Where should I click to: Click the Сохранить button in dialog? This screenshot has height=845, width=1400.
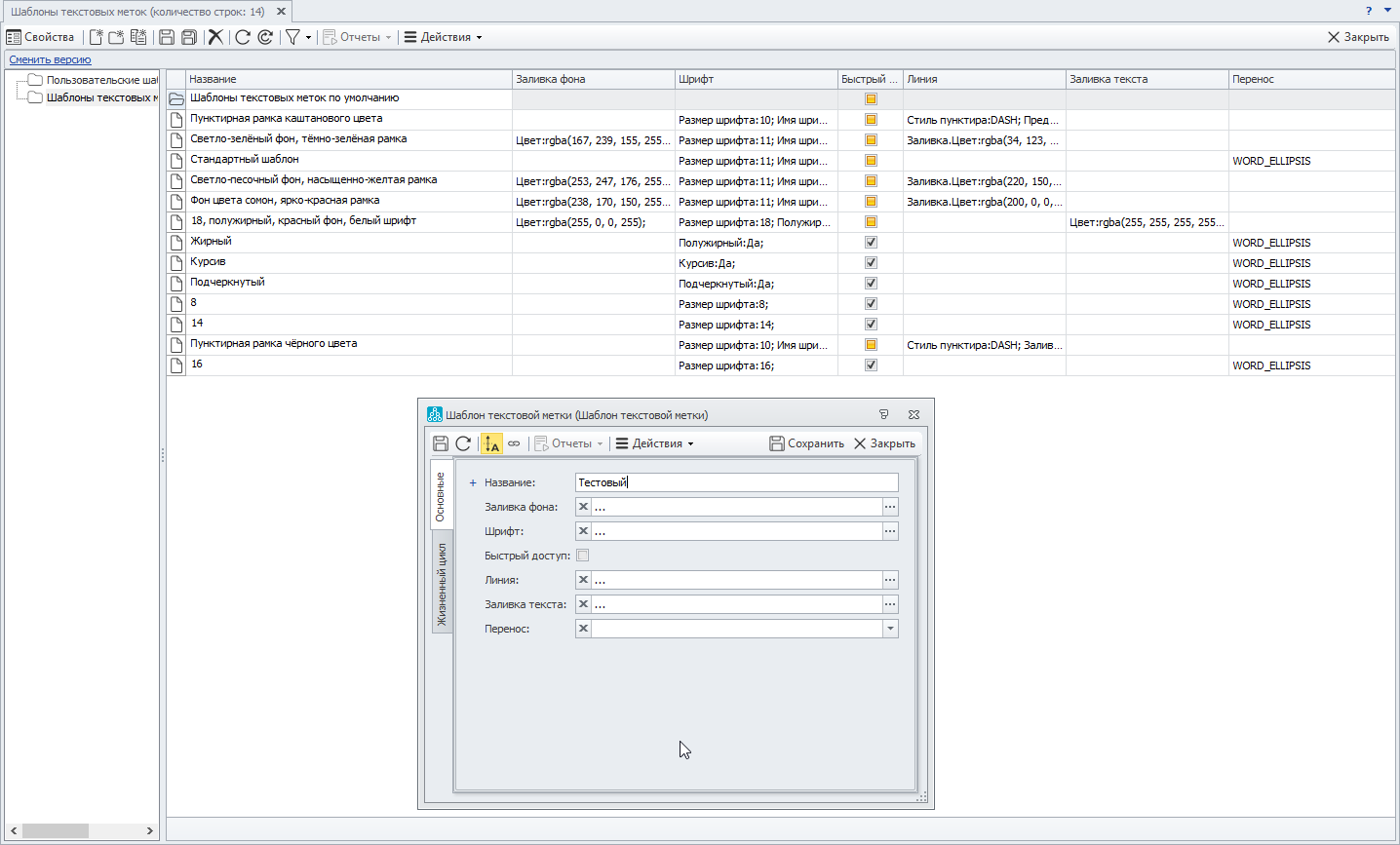tap(806, 443)
